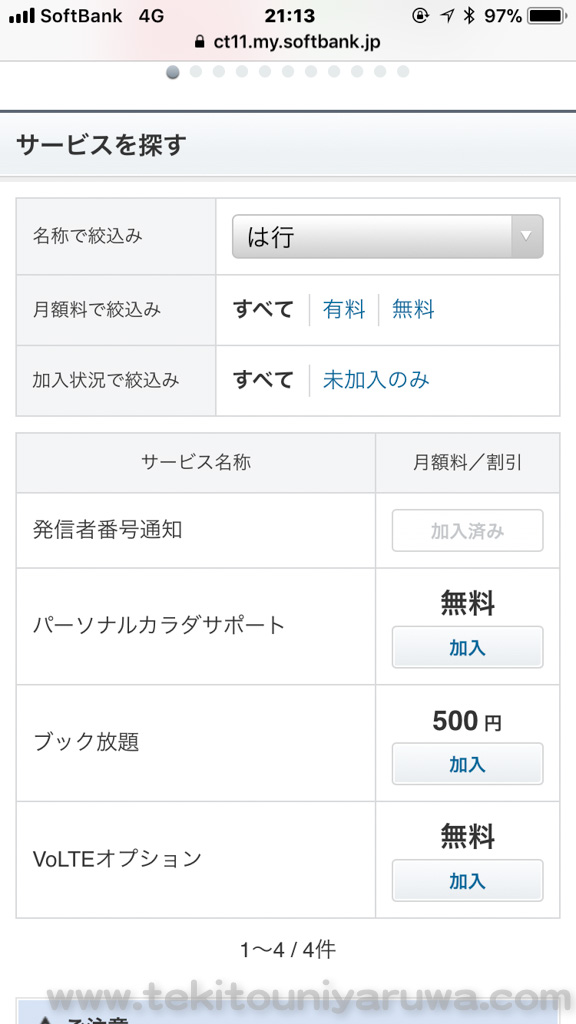Subscribe to ブック放題 via 加入 button
This screenshot has height=1024, width=576.
[x=468, y=763]
